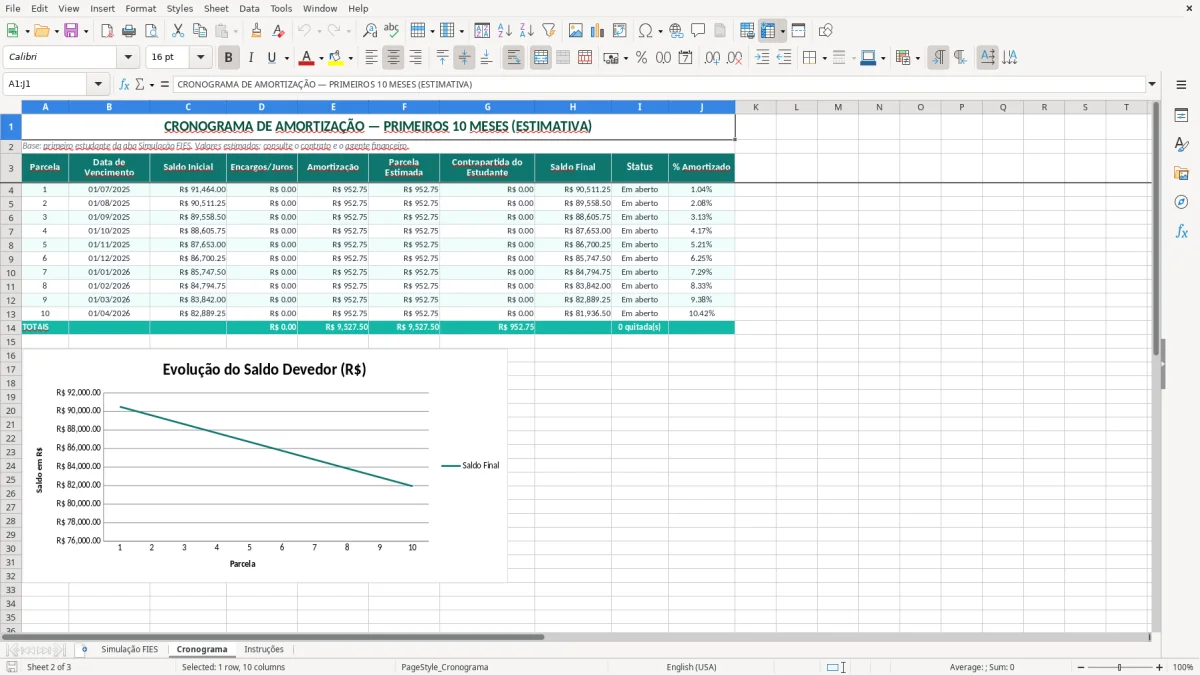The width and height of the screenshot is (1200, 675).
Task: Open sidebar Navigator deck
Action: pos(1181,202)
